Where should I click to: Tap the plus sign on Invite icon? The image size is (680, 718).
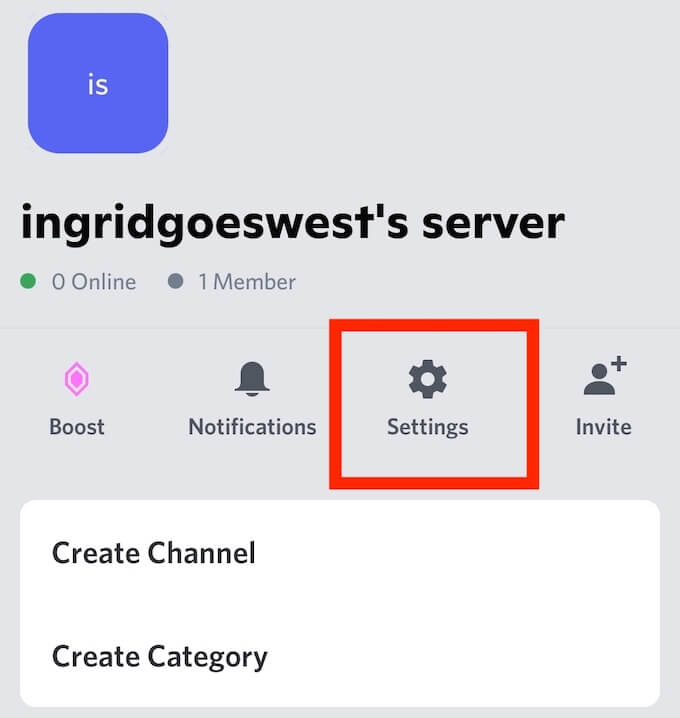coord(619,364)
